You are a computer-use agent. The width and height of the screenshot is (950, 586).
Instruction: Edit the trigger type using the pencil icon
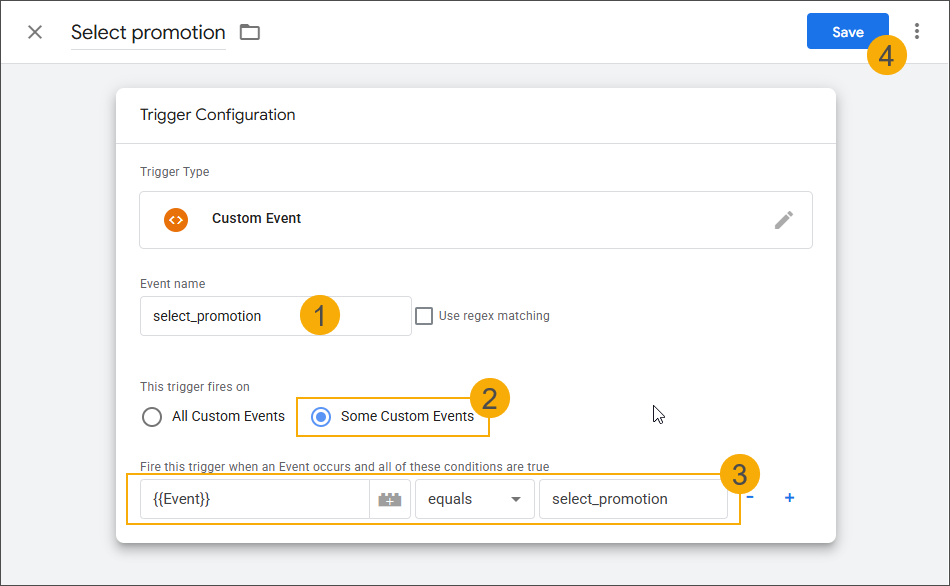(x=784, y=220)
